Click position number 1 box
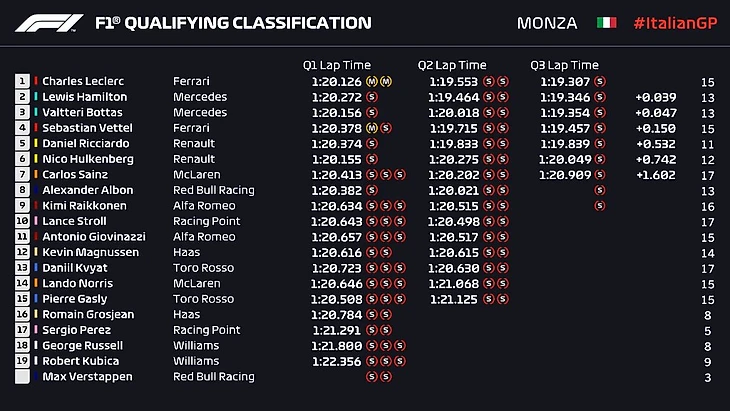 (22, 81)
